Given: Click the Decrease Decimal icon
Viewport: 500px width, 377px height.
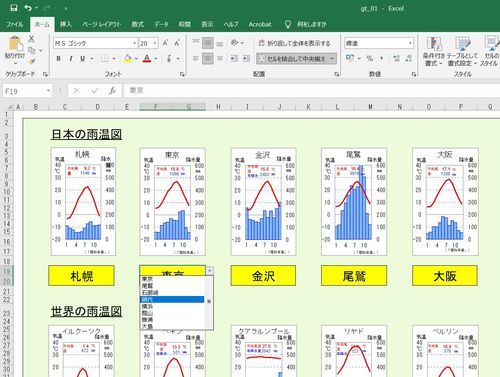Looking at the screenshot, I should point(408,58).
